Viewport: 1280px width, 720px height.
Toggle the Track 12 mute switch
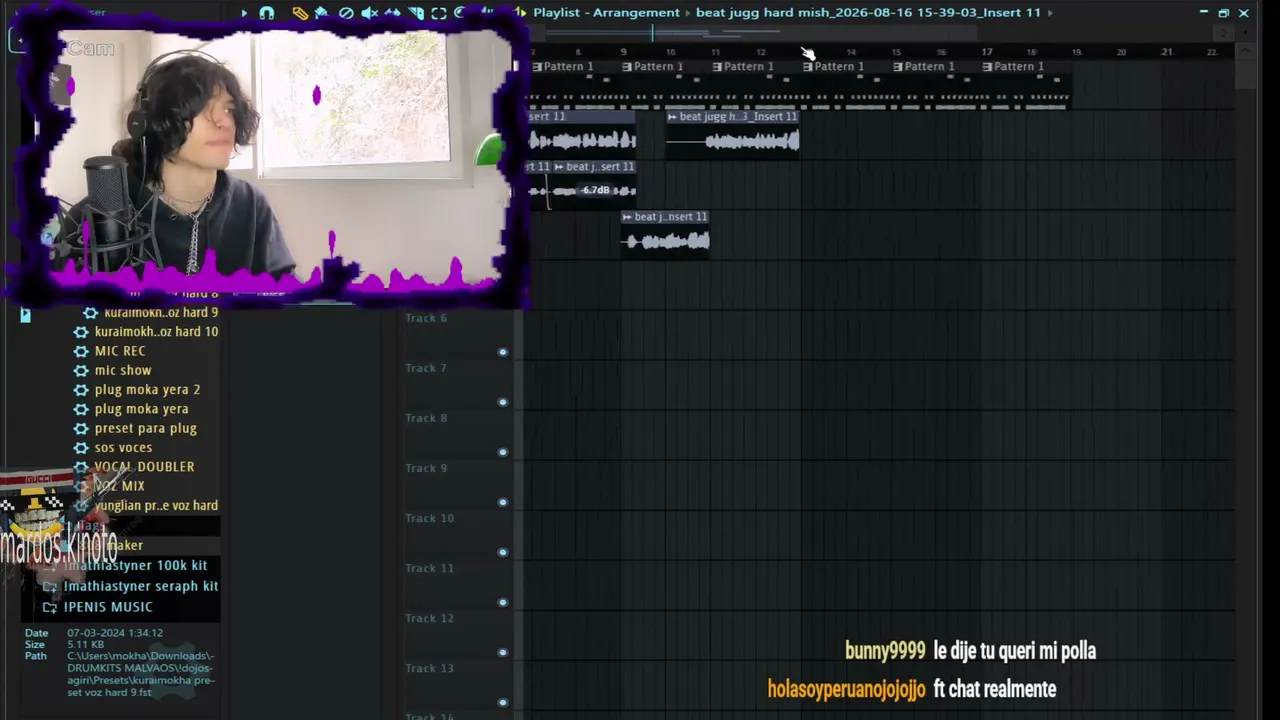(503, 652)
